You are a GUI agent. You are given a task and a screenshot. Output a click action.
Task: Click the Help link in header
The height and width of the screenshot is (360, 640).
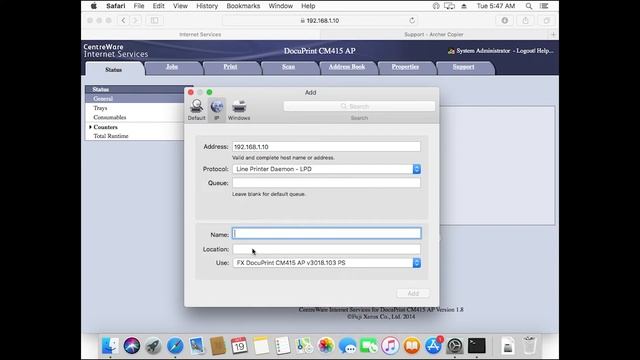tap(545, 51)
